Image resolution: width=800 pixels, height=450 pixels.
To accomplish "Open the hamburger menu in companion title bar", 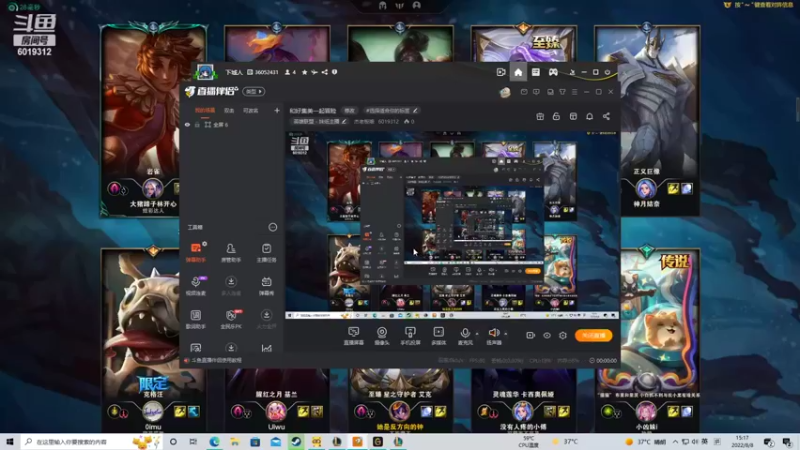I will click(574, 92).
